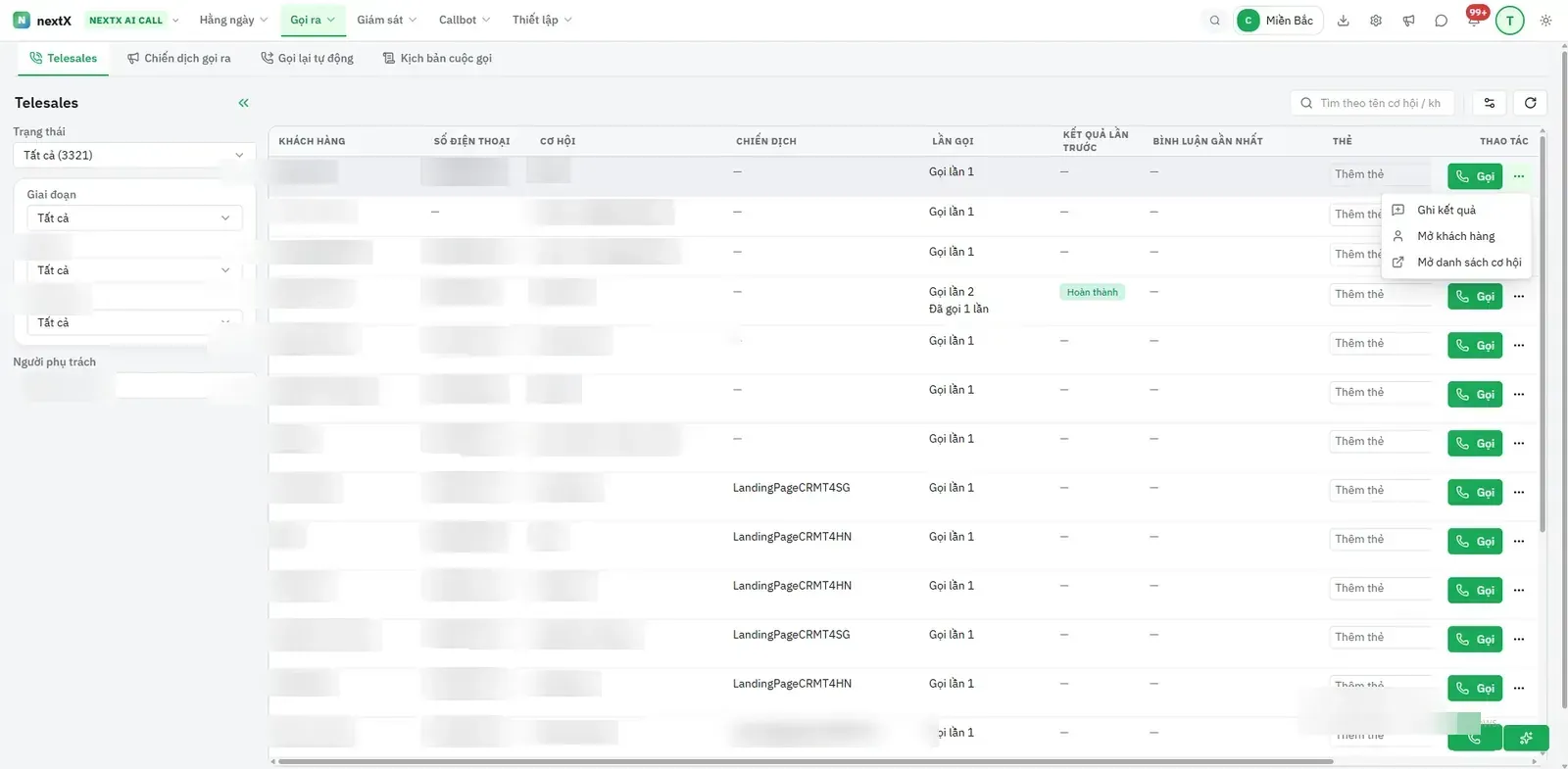The width and height of the screenshot is (1568, 769).
Task: Click the Miền Bắc region selector
Action: click(x=1278, y=21)
